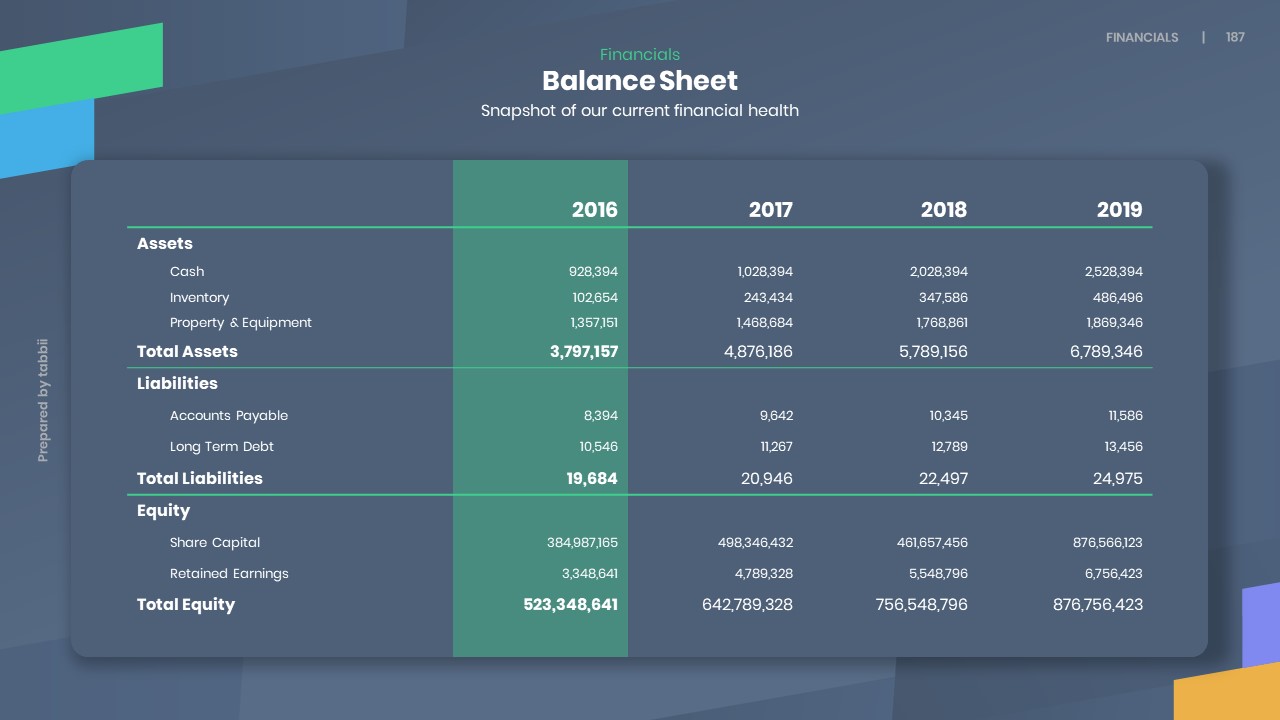Click the 2016 Total Assets value 3,797,157
This screenshot has width=1280, height=720.
pos(584,352)
